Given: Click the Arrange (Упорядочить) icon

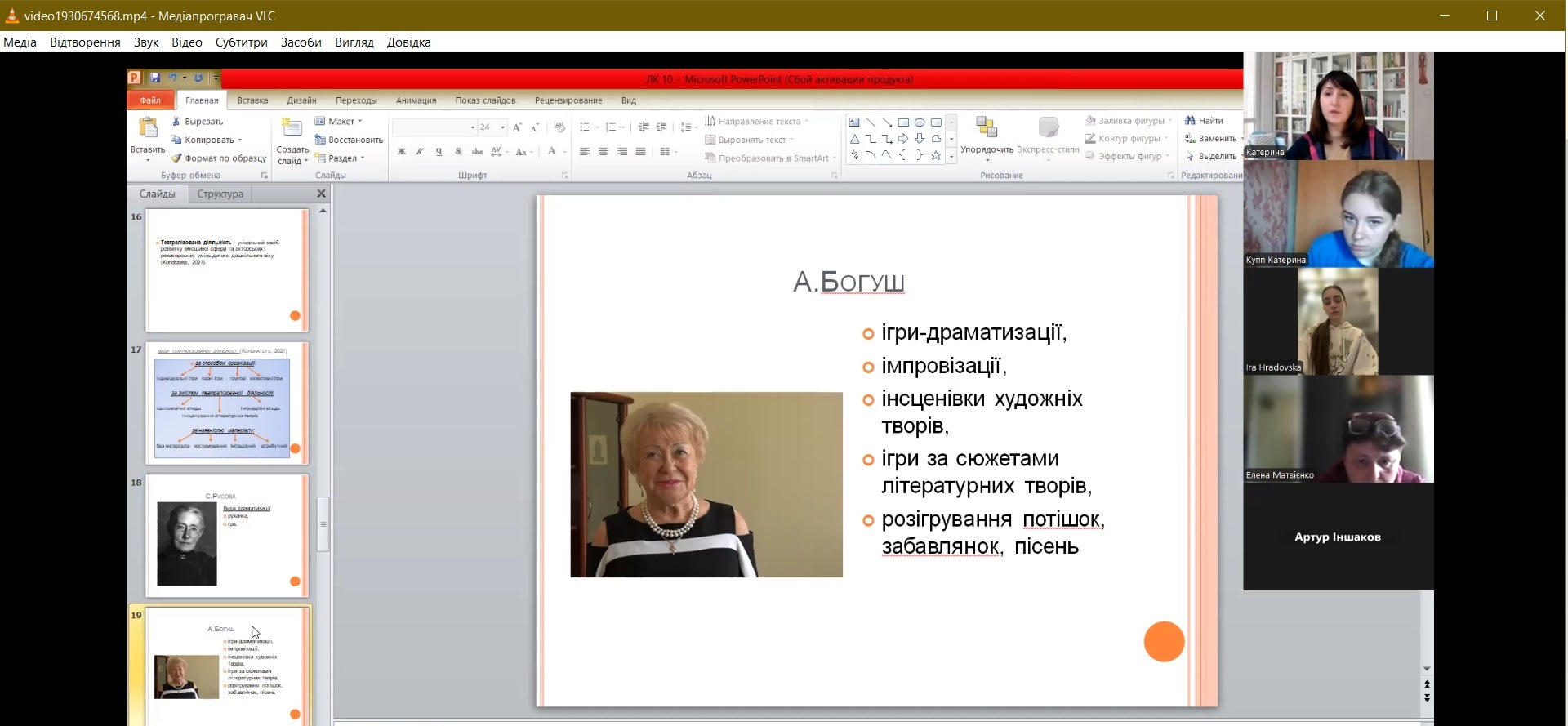Looking at the screenshot, I should [987, 128].
